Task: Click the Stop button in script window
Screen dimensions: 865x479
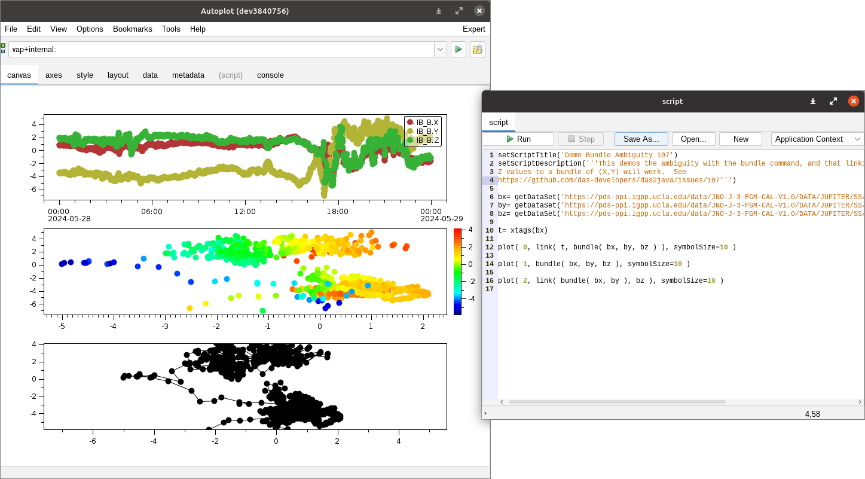Action: tap(581, 139)
